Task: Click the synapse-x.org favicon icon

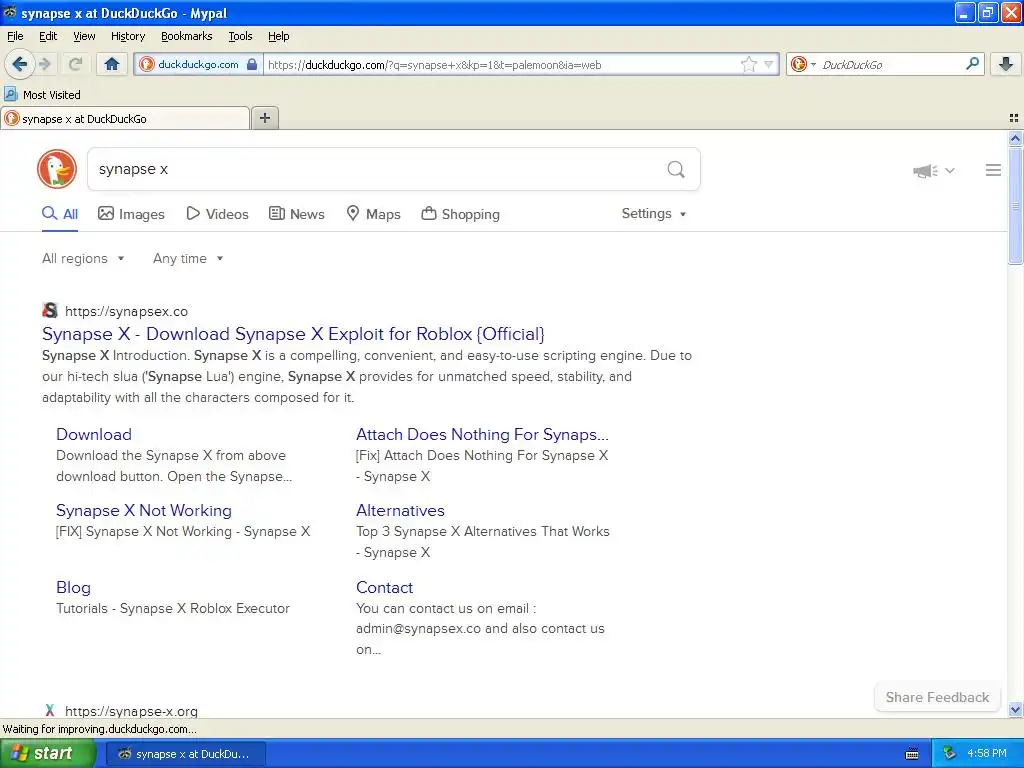Action: 50,710
